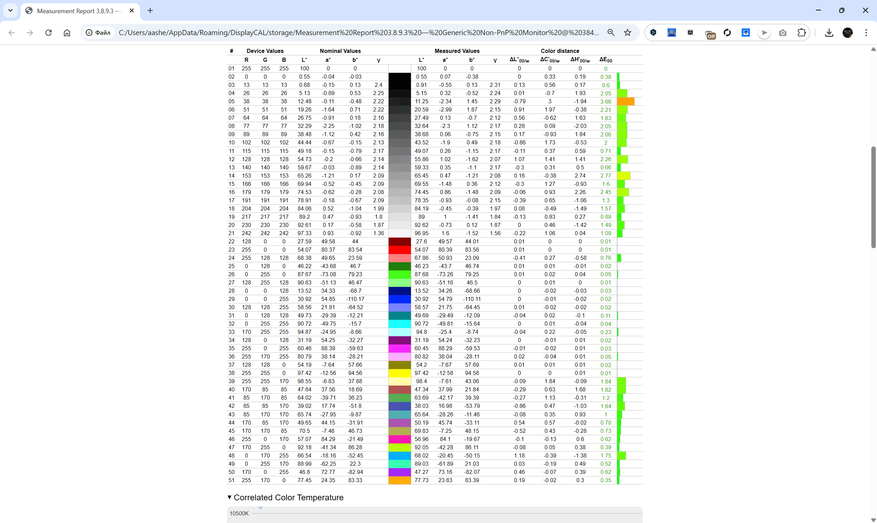The image size is (877, 523).
Task: Click the browser back arrow
Action: (x=12, y=32)
